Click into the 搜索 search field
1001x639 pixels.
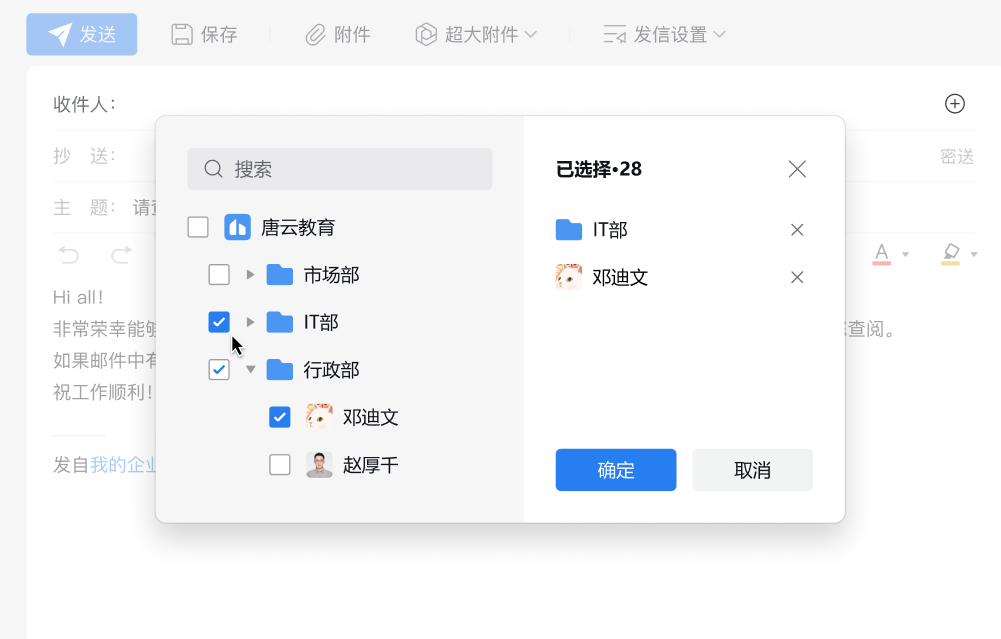(x=340, y=169)
